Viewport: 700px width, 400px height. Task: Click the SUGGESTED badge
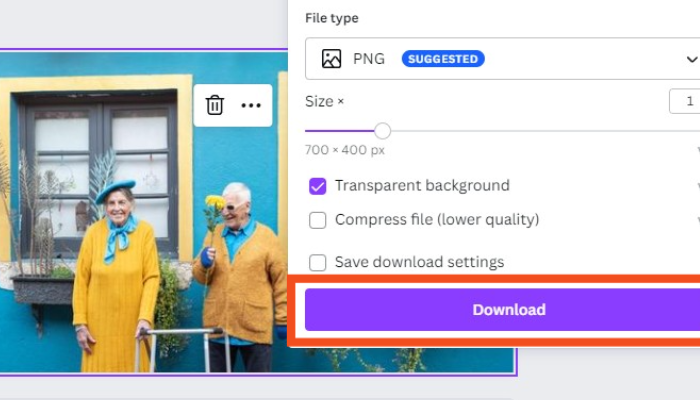(443, 58)
